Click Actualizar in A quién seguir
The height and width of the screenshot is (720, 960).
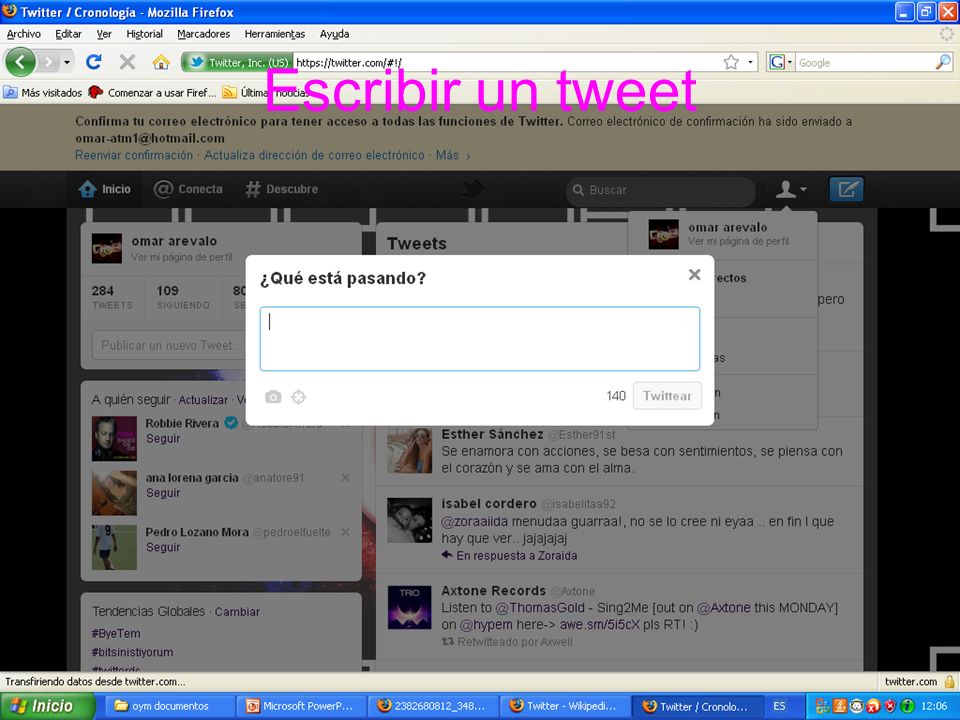203,400
